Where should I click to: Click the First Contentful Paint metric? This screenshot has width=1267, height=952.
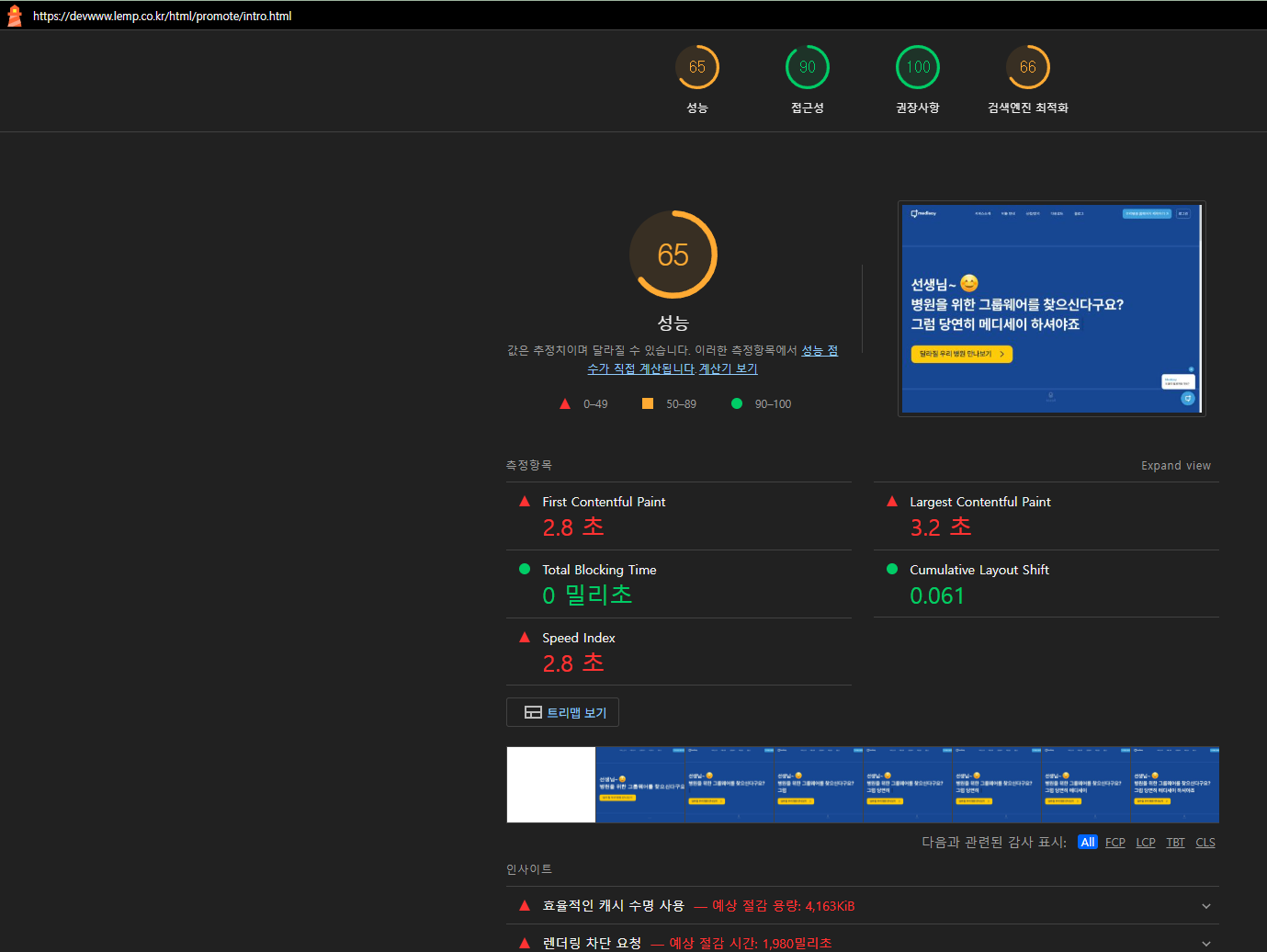pyautogui.click(x=679, y=516)
